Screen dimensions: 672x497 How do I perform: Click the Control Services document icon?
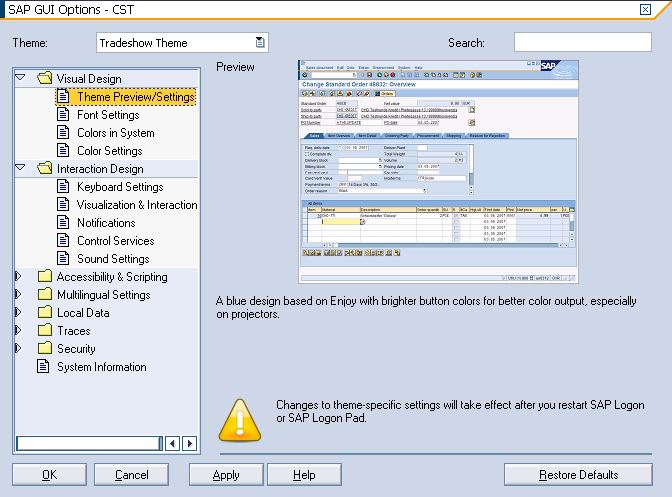click(x=63, y=240)
